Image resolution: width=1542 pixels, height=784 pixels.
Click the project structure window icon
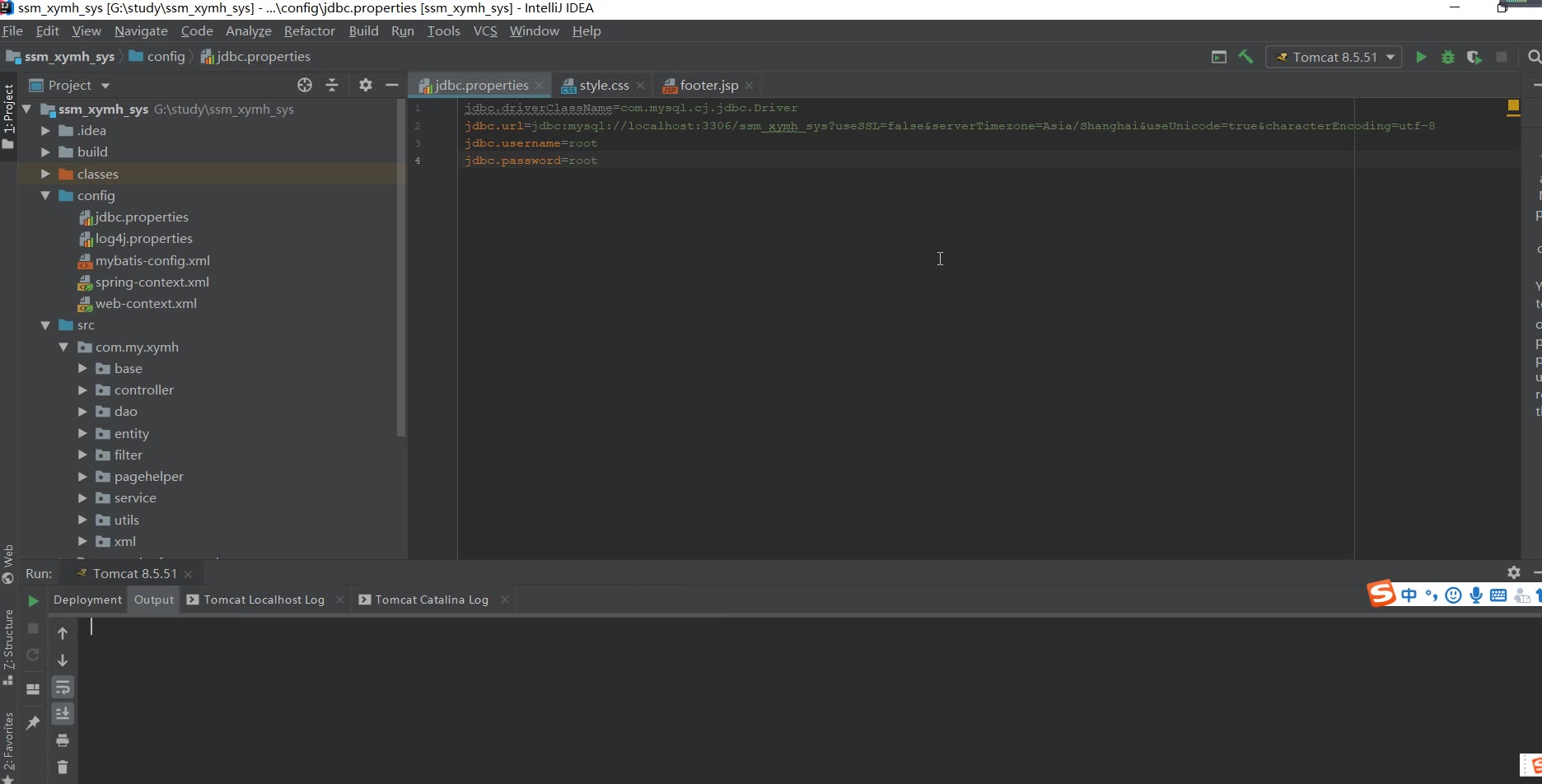[x=1219, y=57]
